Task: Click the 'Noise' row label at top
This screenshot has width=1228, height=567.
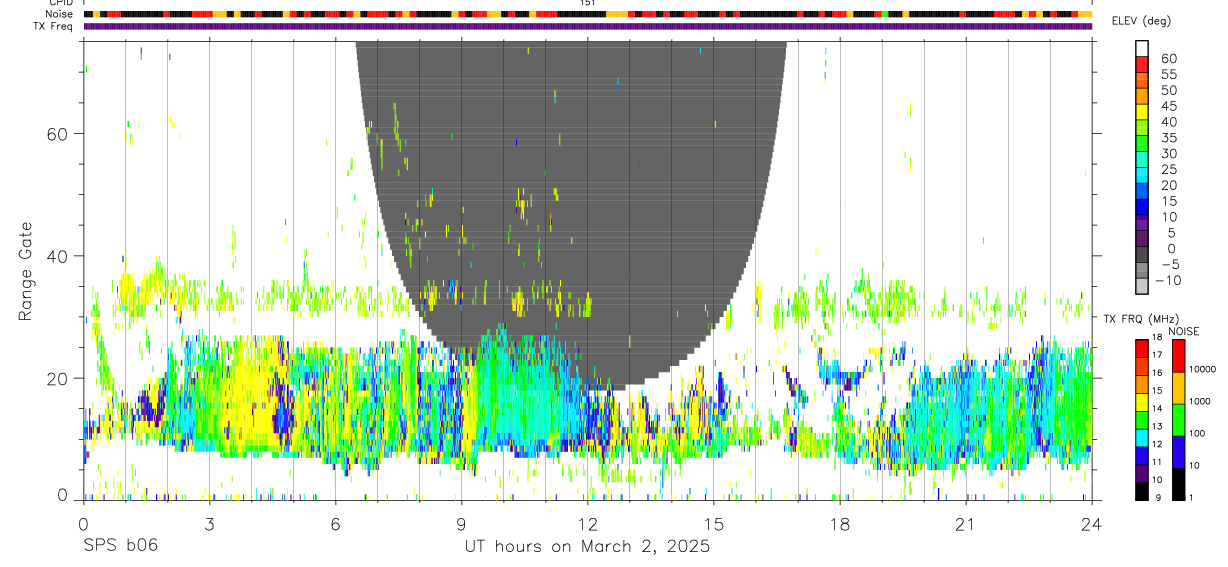Action: click(61, 15)
